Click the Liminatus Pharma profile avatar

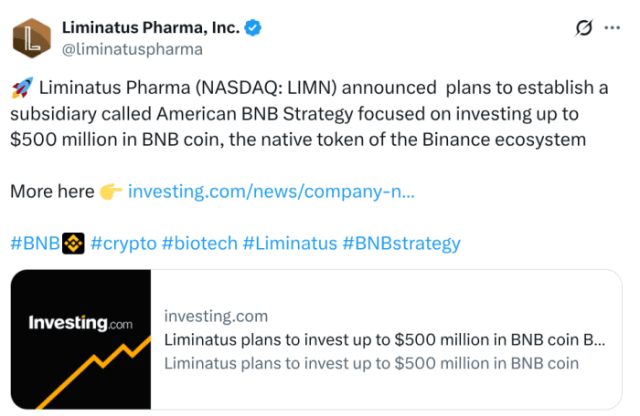[33, 36]
